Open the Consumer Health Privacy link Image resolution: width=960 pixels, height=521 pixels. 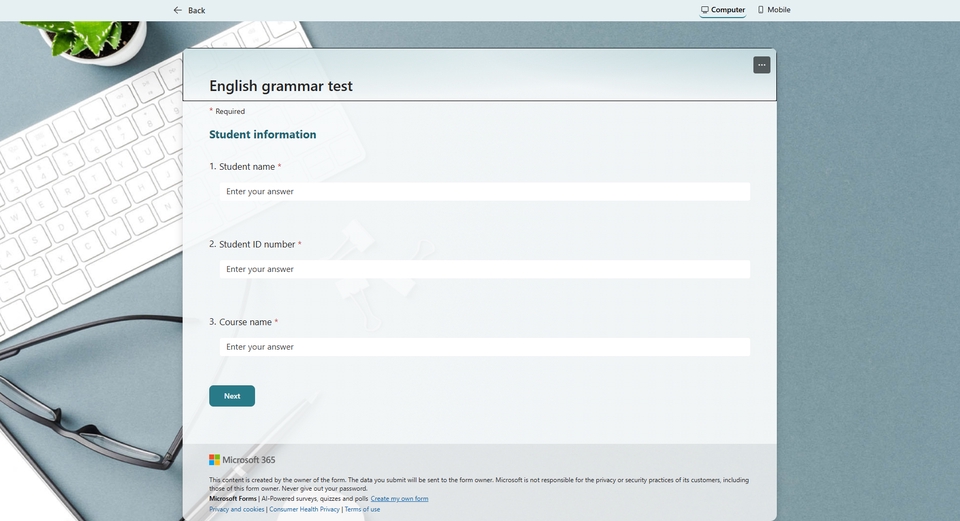click(304, 509)
